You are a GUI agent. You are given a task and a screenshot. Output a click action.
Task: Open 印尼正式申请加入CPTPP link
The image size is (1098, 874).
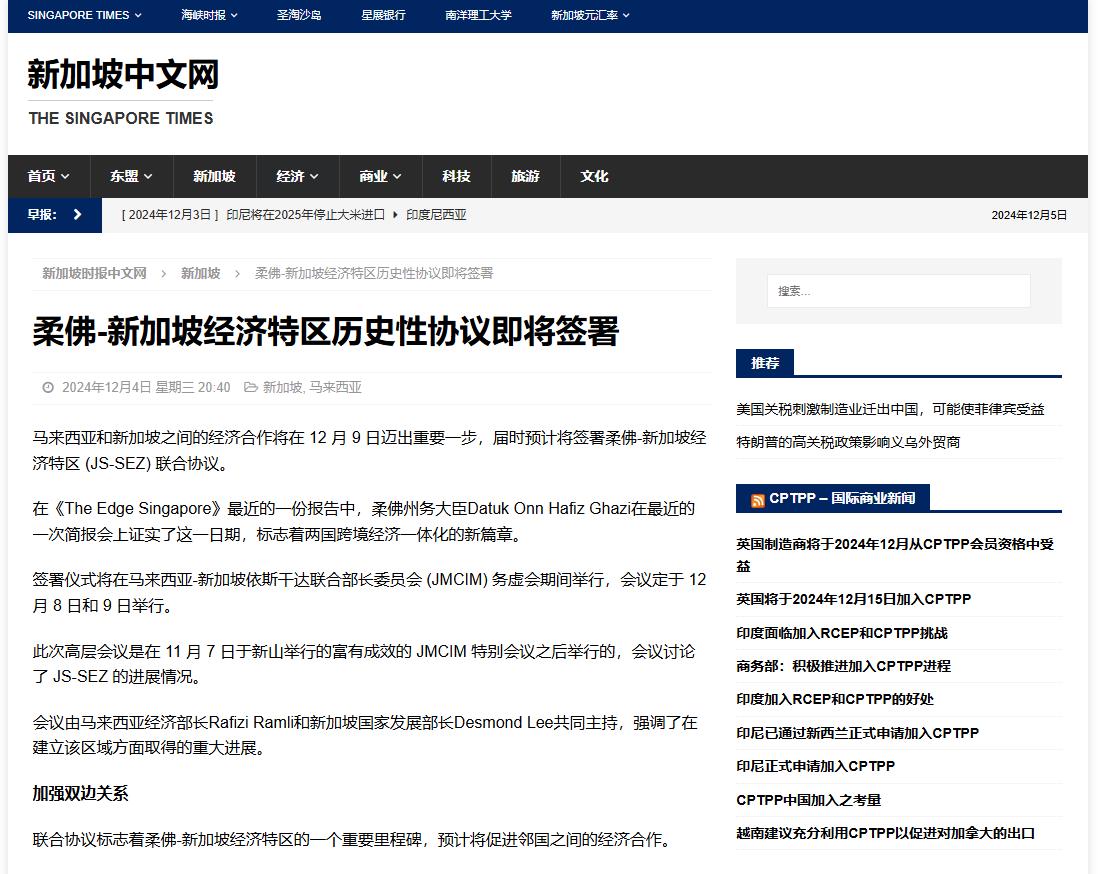coord(815,766)
